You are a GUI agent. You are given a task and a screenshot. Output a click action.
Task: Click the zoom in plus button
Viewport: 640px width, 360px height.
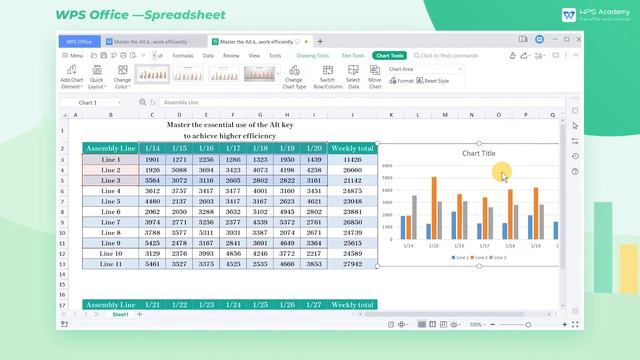pyautogui.click(x=564, y=324)
